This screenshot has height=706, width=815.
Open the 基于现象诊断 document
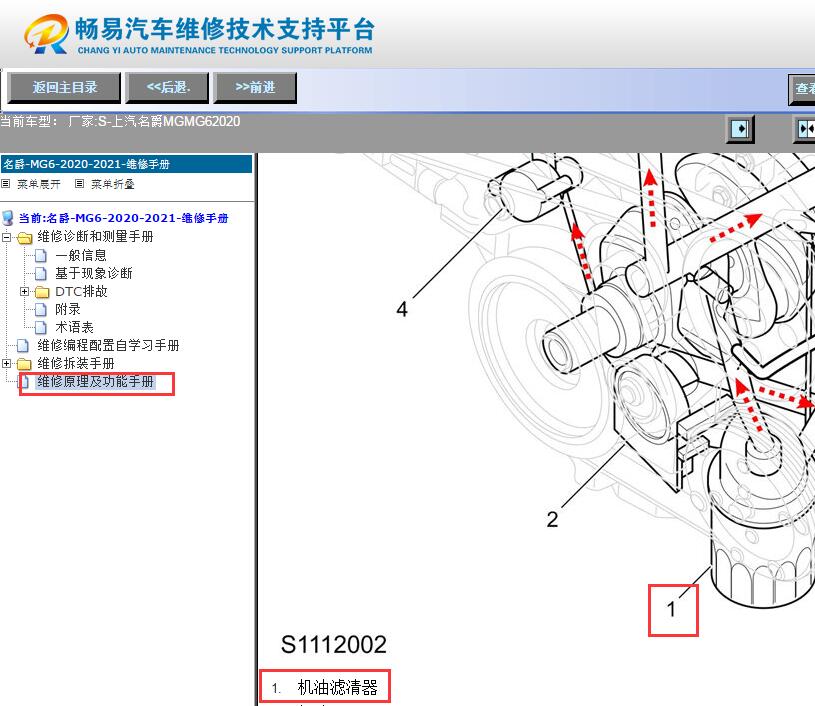click(94, 273)
